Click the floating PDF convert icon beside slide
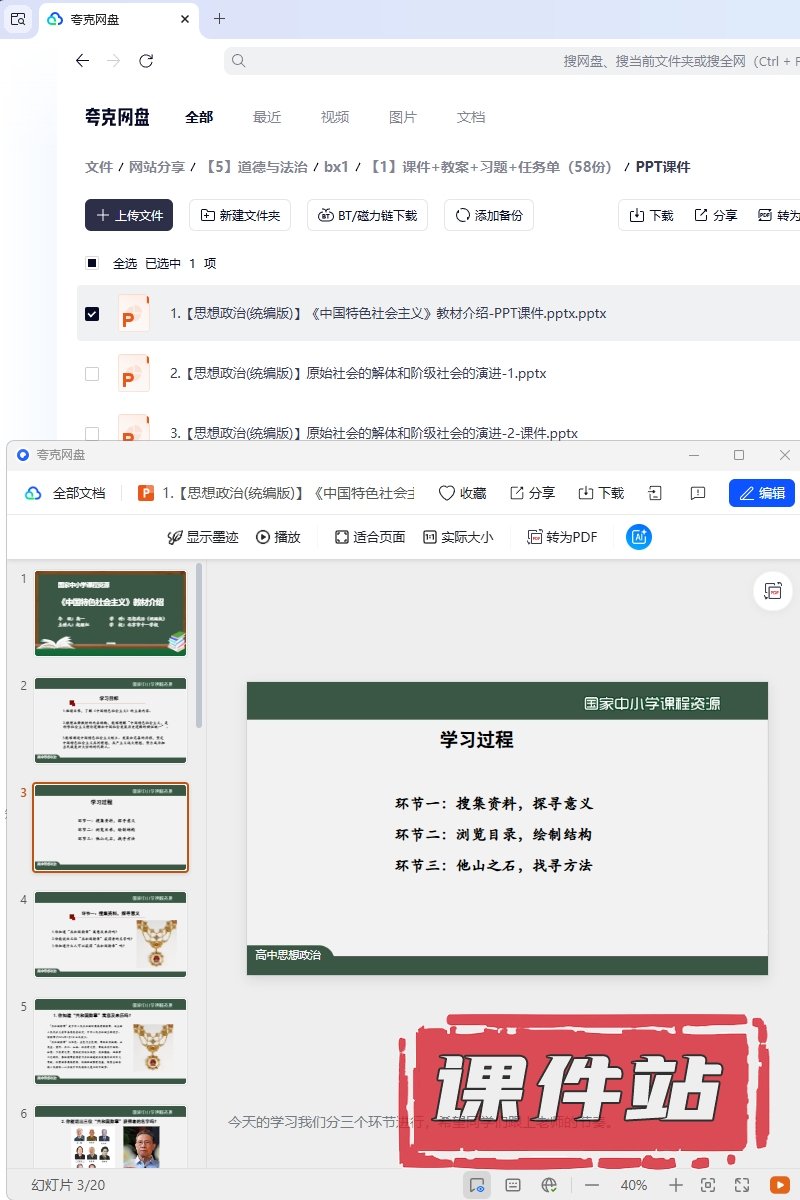The image size is (800, 1200). click(772, 591)
